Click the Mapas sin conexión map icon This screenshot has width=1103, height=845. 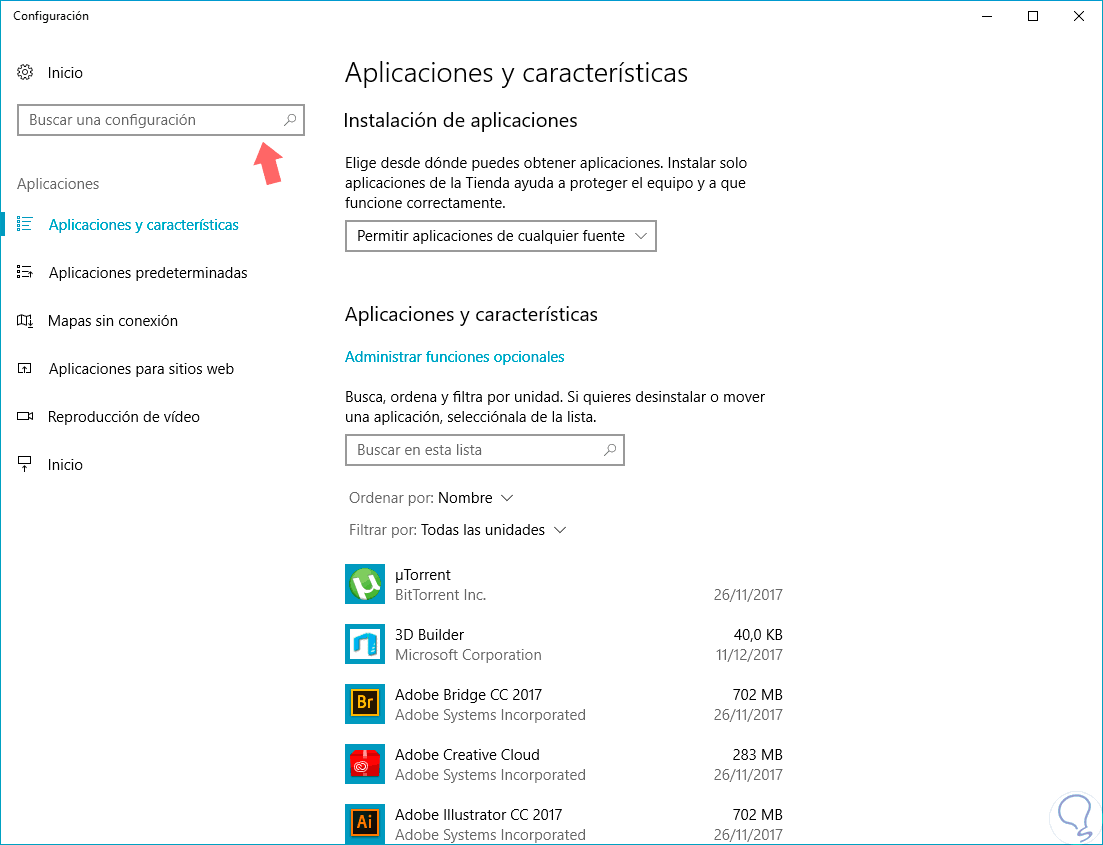coord(25,321)
